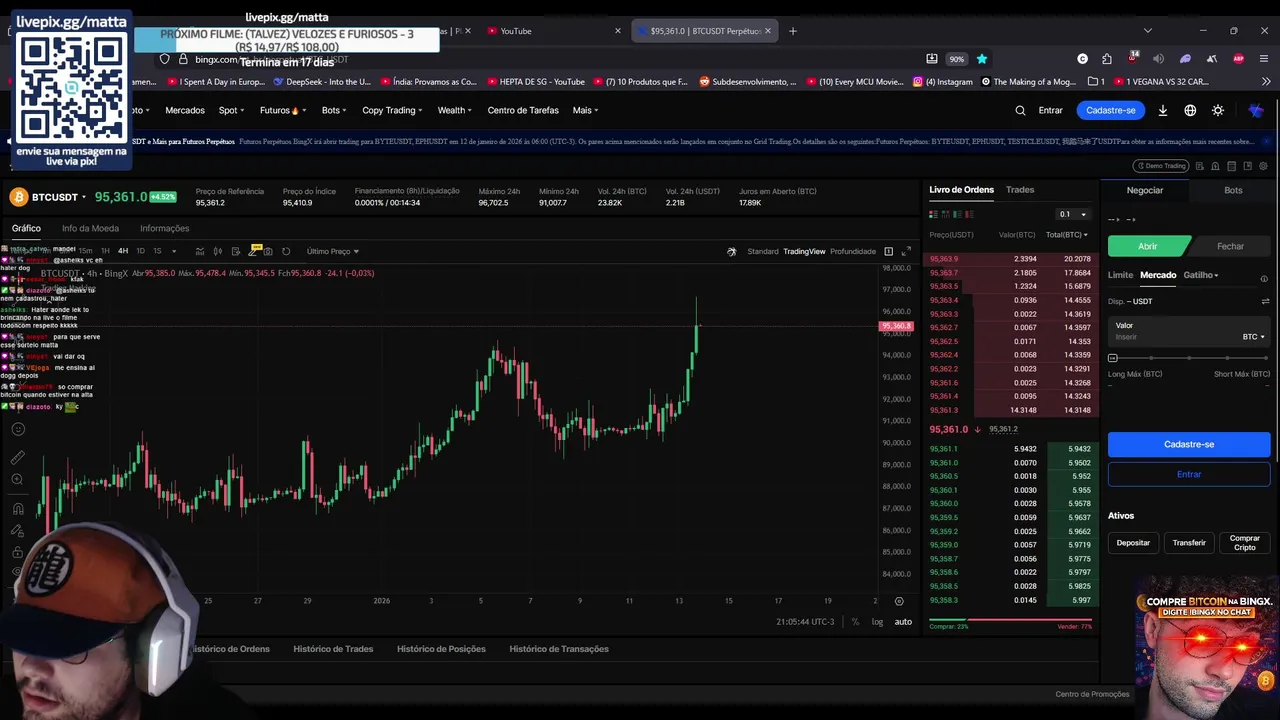The width and height of the screenshot is (1280, 720).
Task: Open the app download arrow icon
Action: [1163, 110]
